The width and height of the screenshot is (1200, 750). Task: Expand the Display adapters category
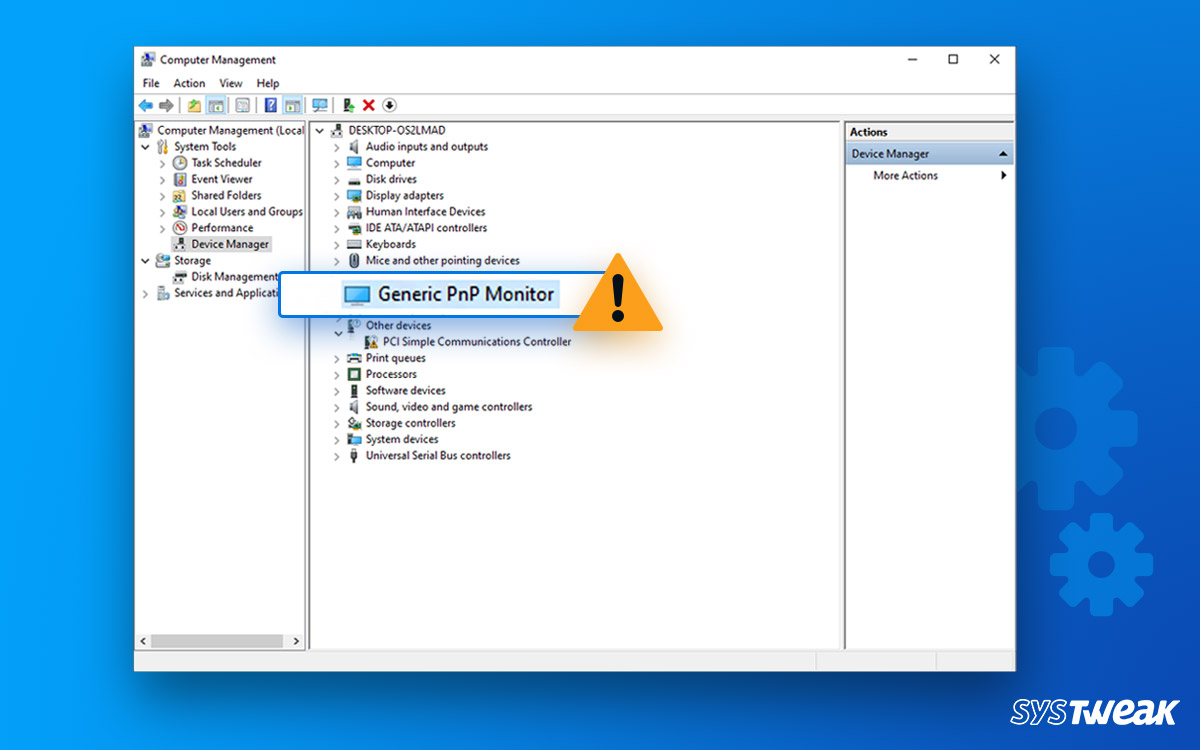pos(337,195)
